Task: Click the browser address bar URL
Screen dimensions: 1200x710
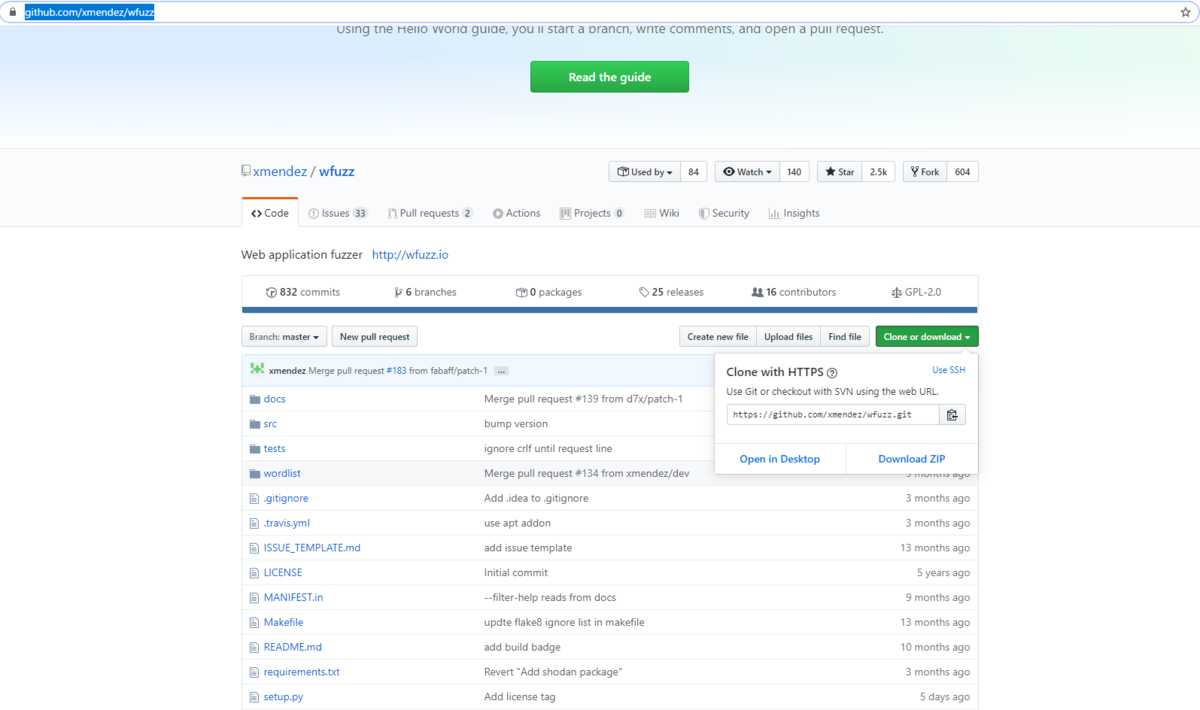Action: [89, 13]
